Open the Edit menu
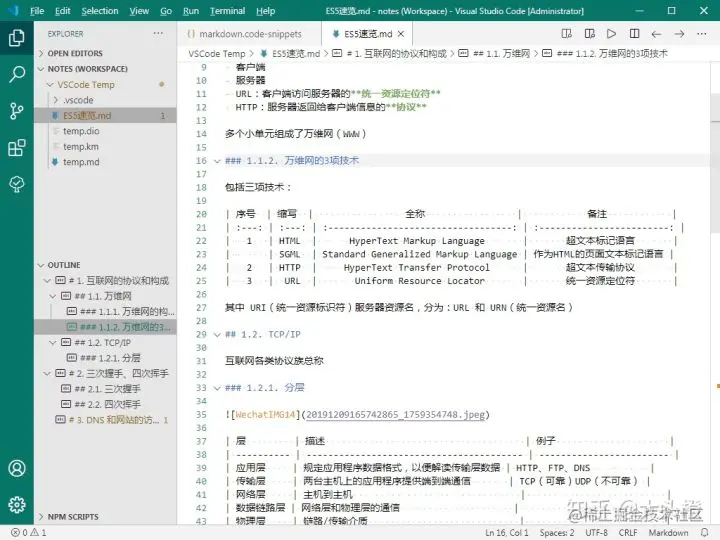Screen dimensions: 720x540 click(x=62, y=11)
